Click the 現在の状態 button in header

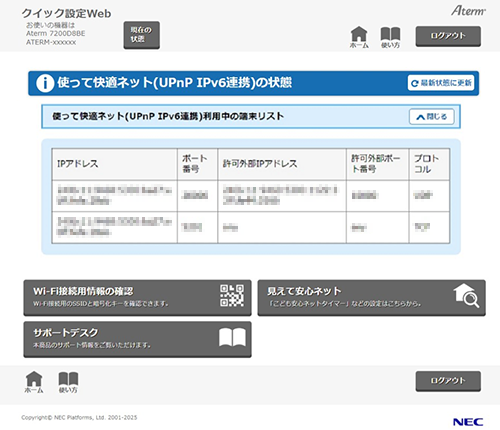click(x=141, y=35)
